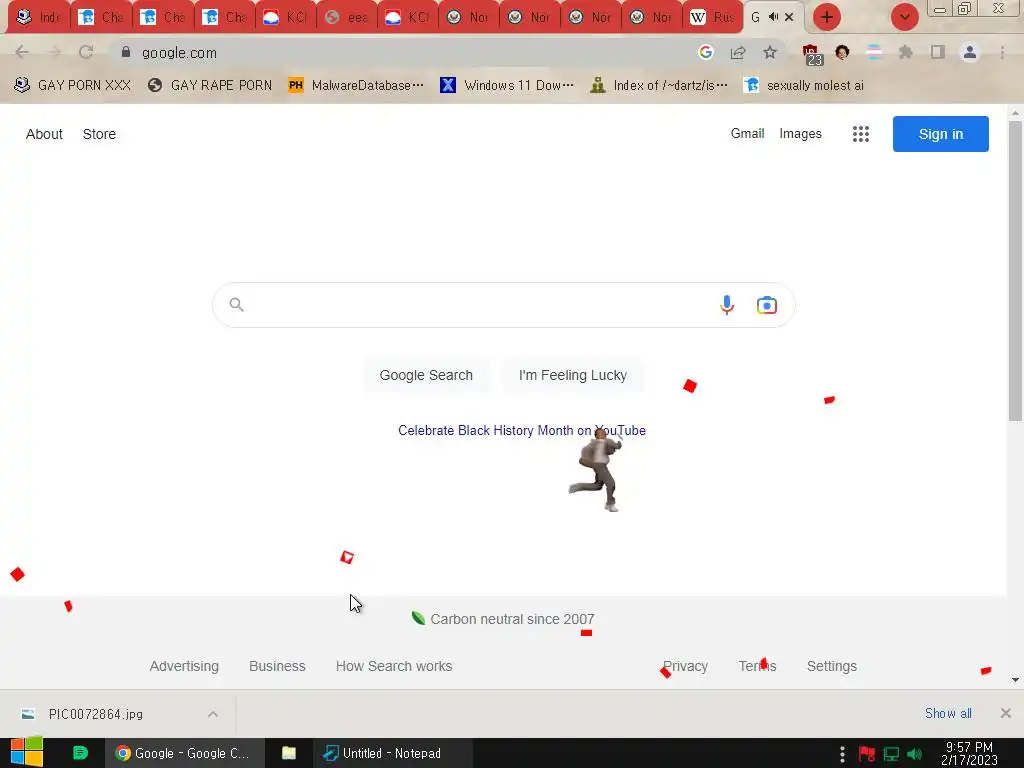
Task: Open the Windows Start menu
Action: click(x=27, y=753)
